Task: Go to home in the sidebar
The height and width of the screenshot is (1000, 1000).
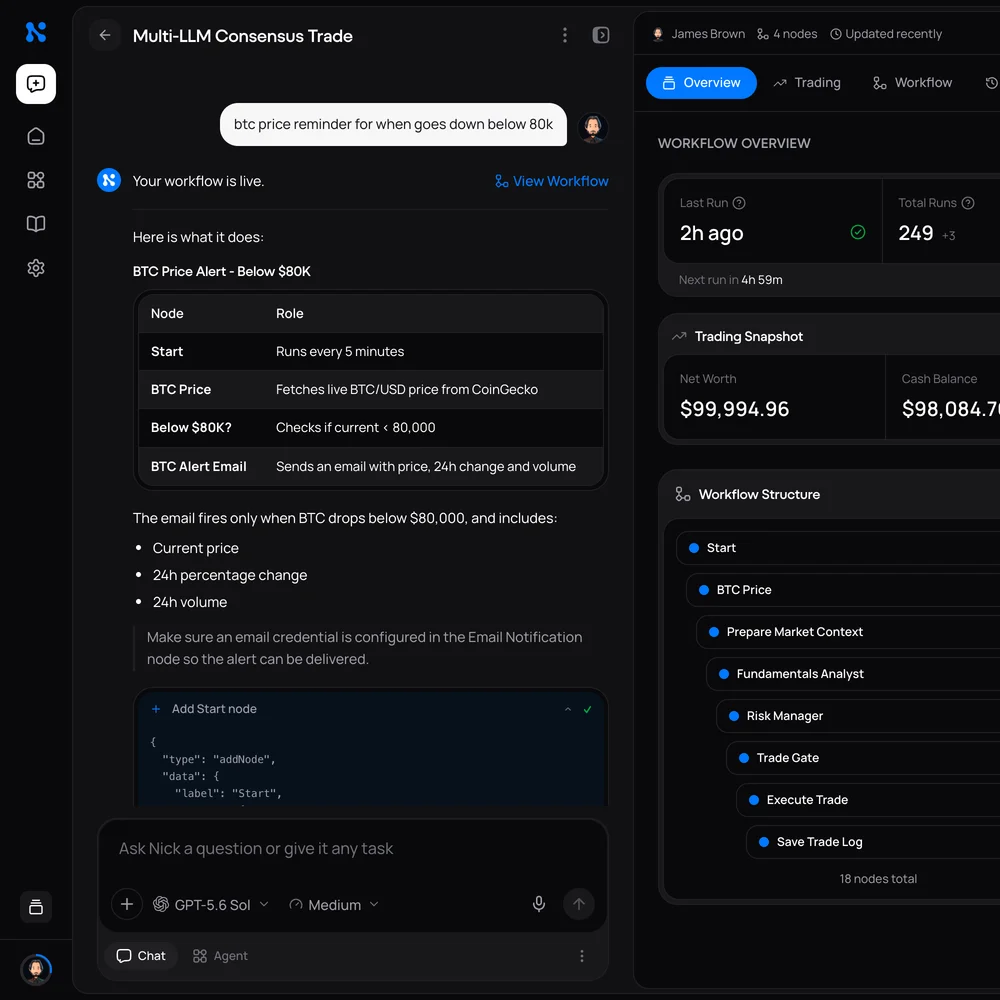Action: pos(36,136)
